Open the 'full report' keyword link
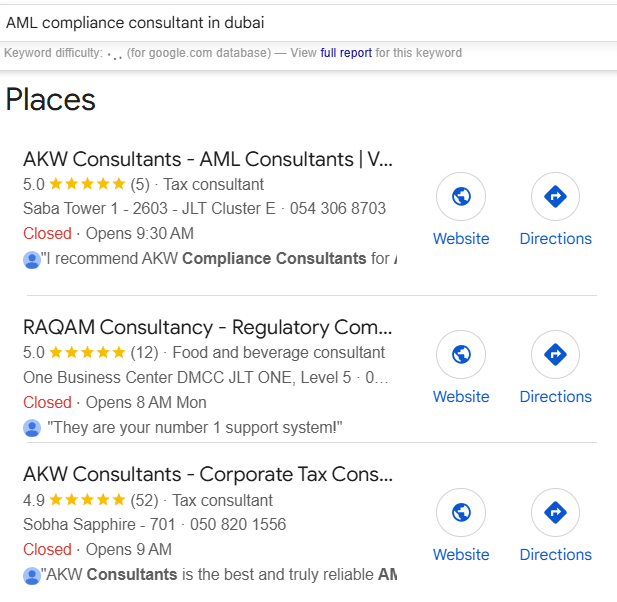 [346, 53]
